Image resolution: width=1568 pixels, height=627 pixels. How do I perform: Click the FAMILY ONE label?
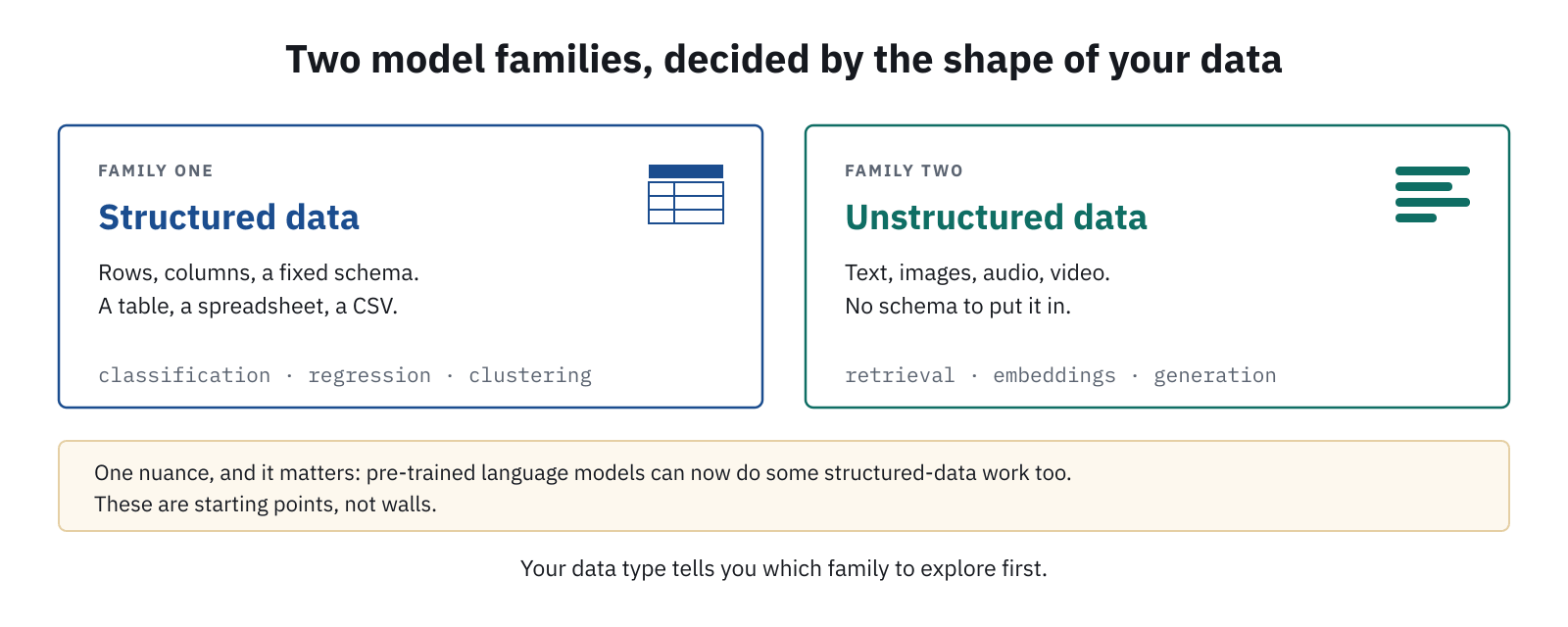click(x=156, y=170)
